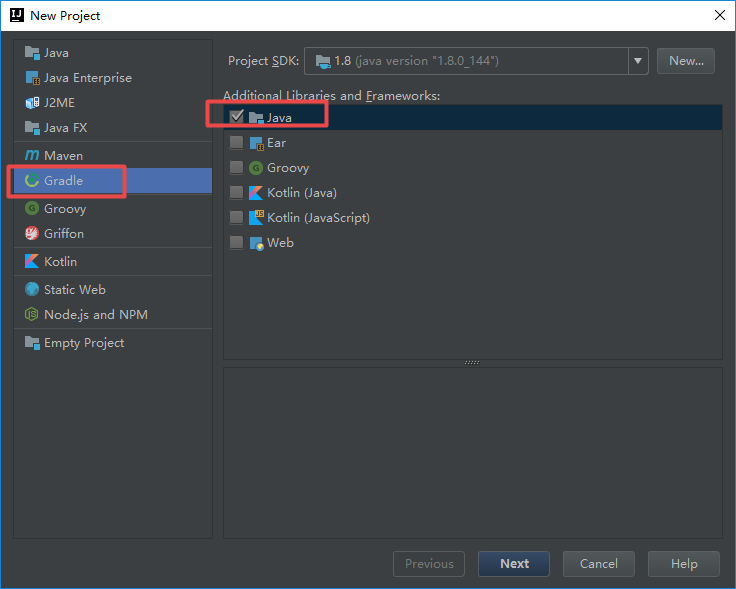Image resolution: width=736 pixels, height=589 pixels.
Task: Click the Kotlin (Java) framework icon
Action: [256, 192]
